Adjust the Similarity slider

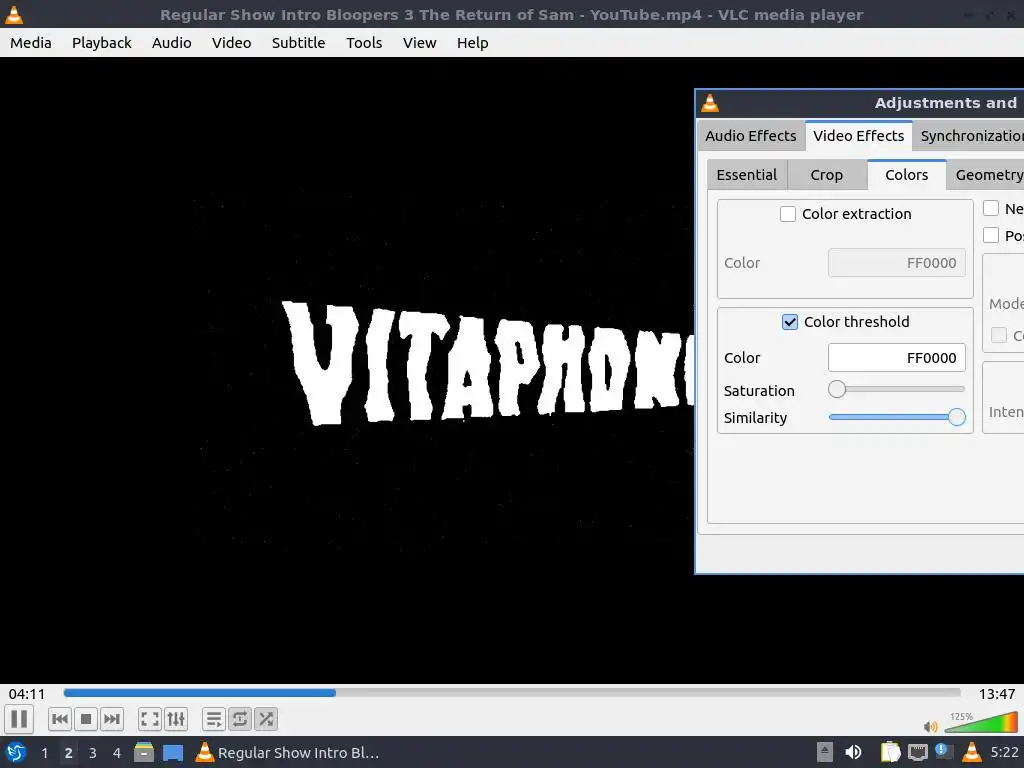click(897, 417)
